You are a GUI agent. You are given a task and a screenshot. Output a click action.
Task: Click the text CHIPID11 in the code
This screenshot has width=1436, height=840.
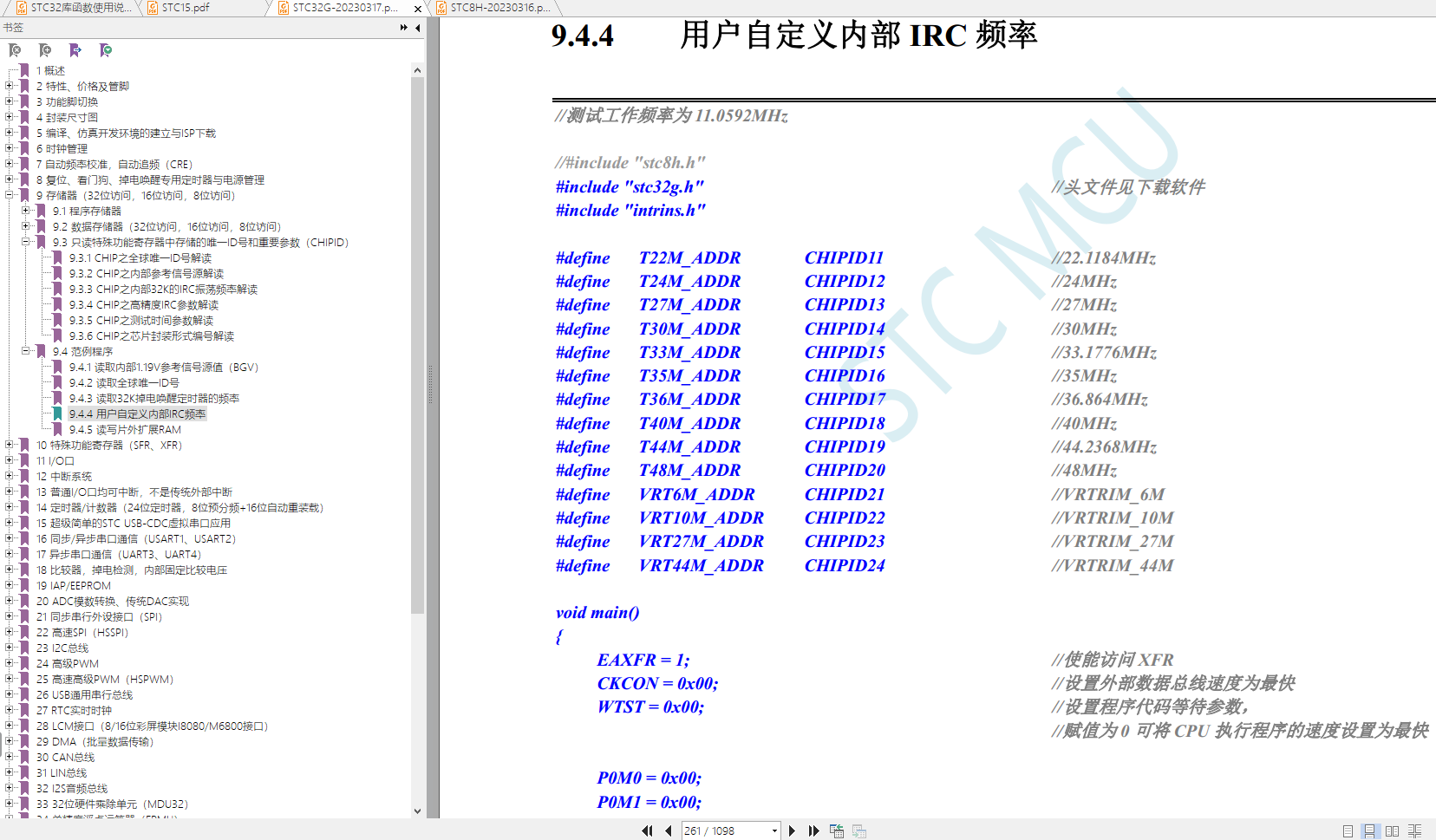(844, 257)
